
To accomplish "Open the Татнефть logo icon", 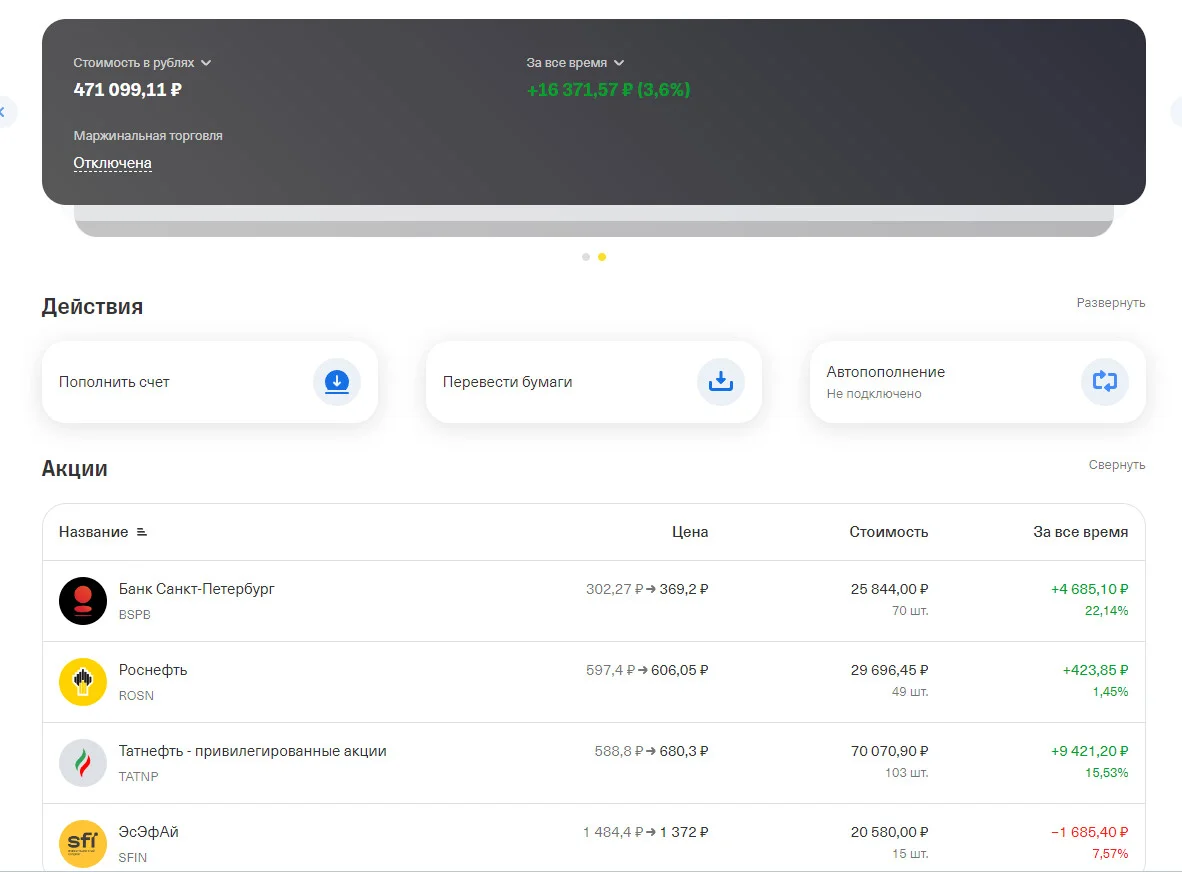I will (83, 763).
